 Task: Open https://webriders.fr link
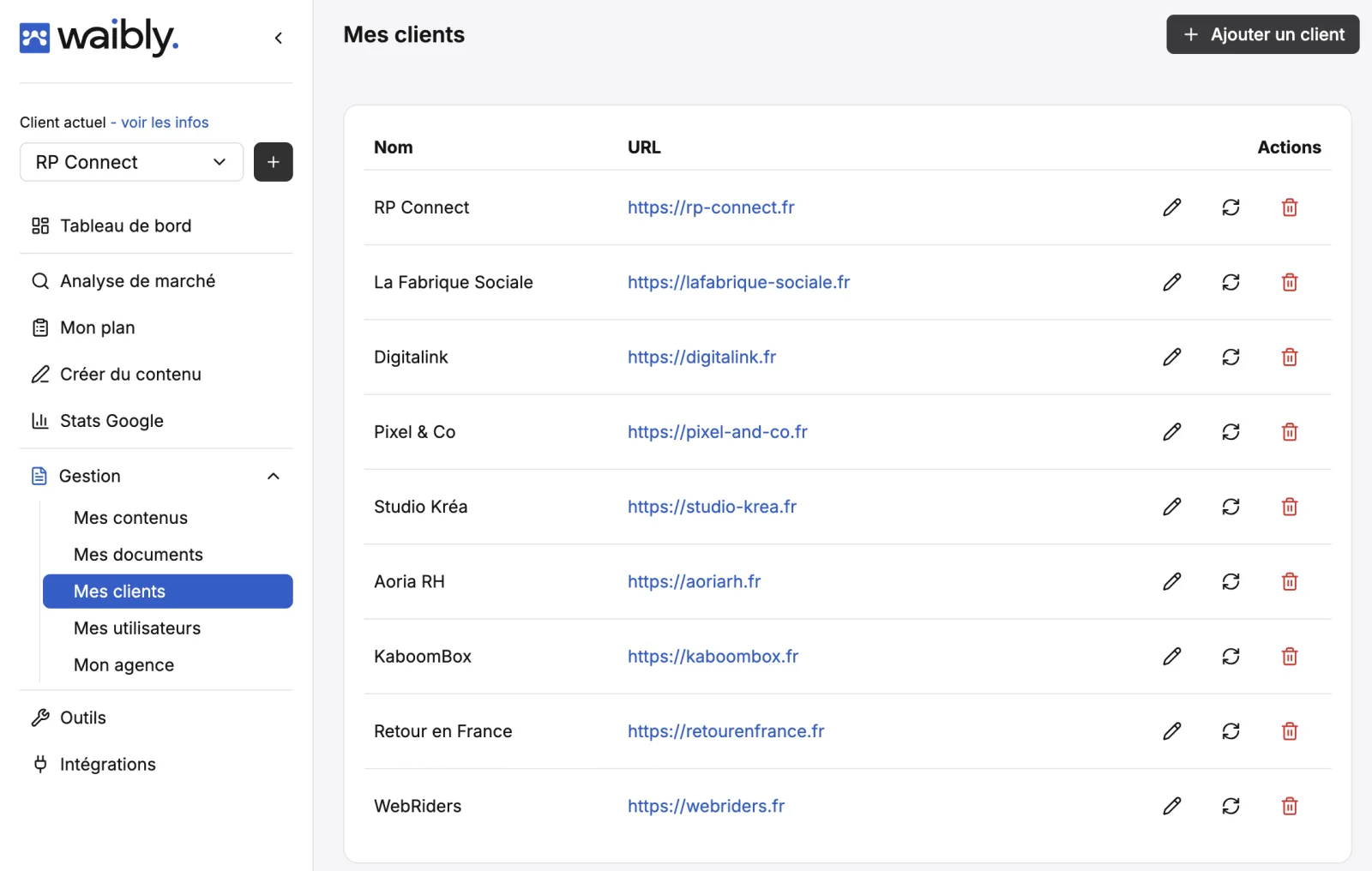(706, 806)
